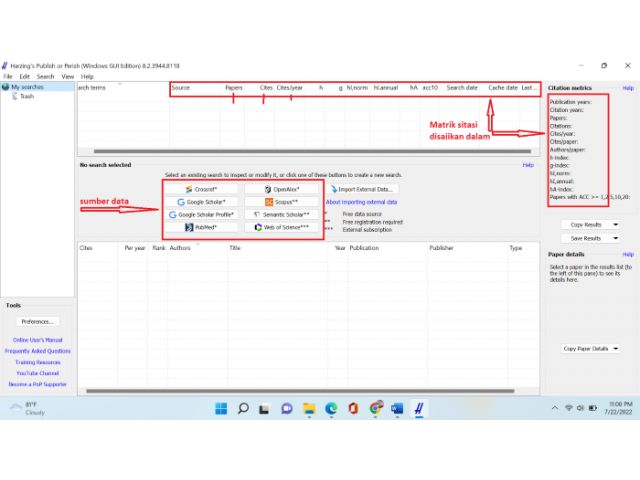
Task: Open Chat icon on taskbar
Action: 287,409
